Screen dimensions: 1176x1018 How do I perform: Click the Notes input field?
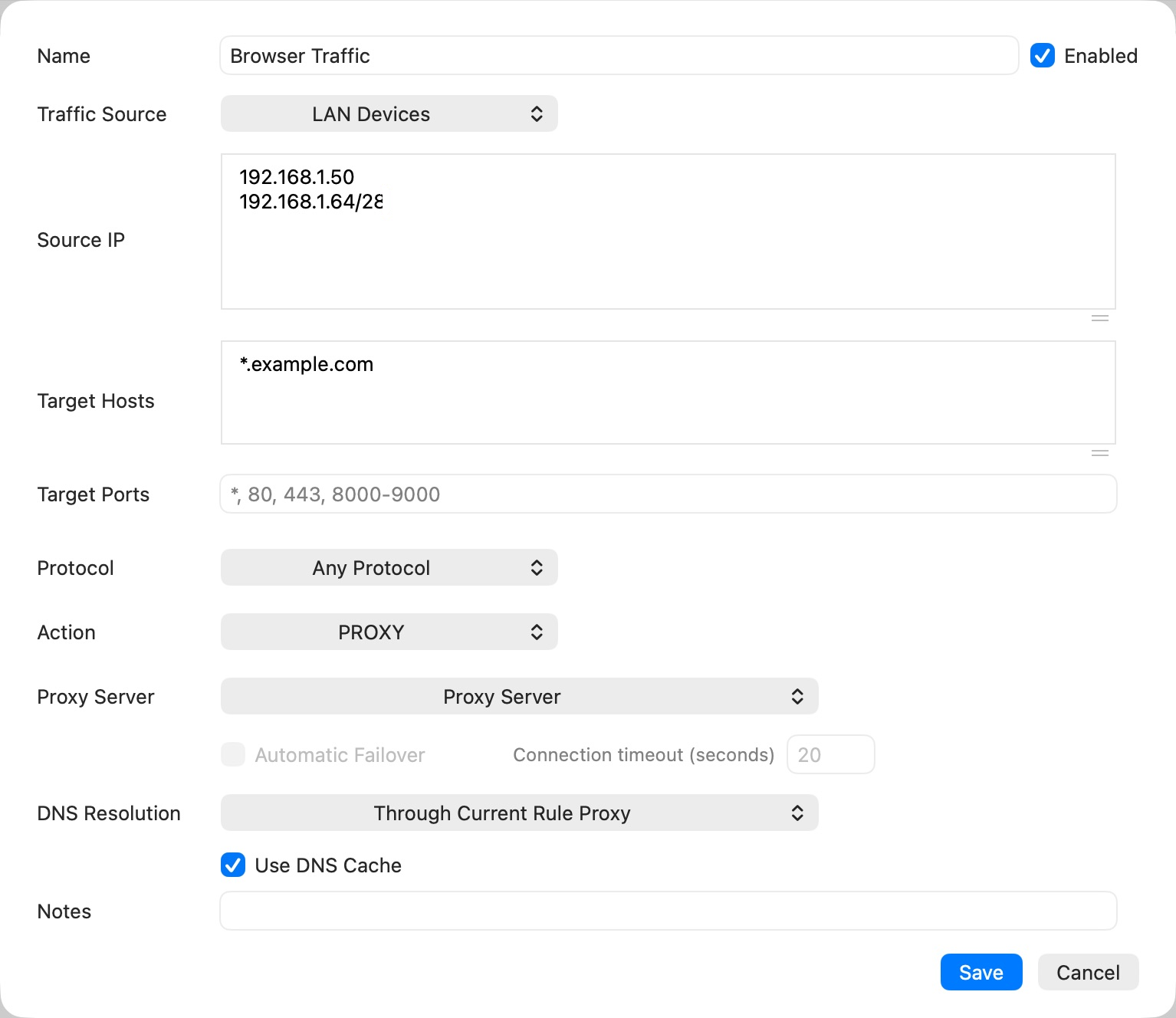pyautogui.click(x=668, y=911)
